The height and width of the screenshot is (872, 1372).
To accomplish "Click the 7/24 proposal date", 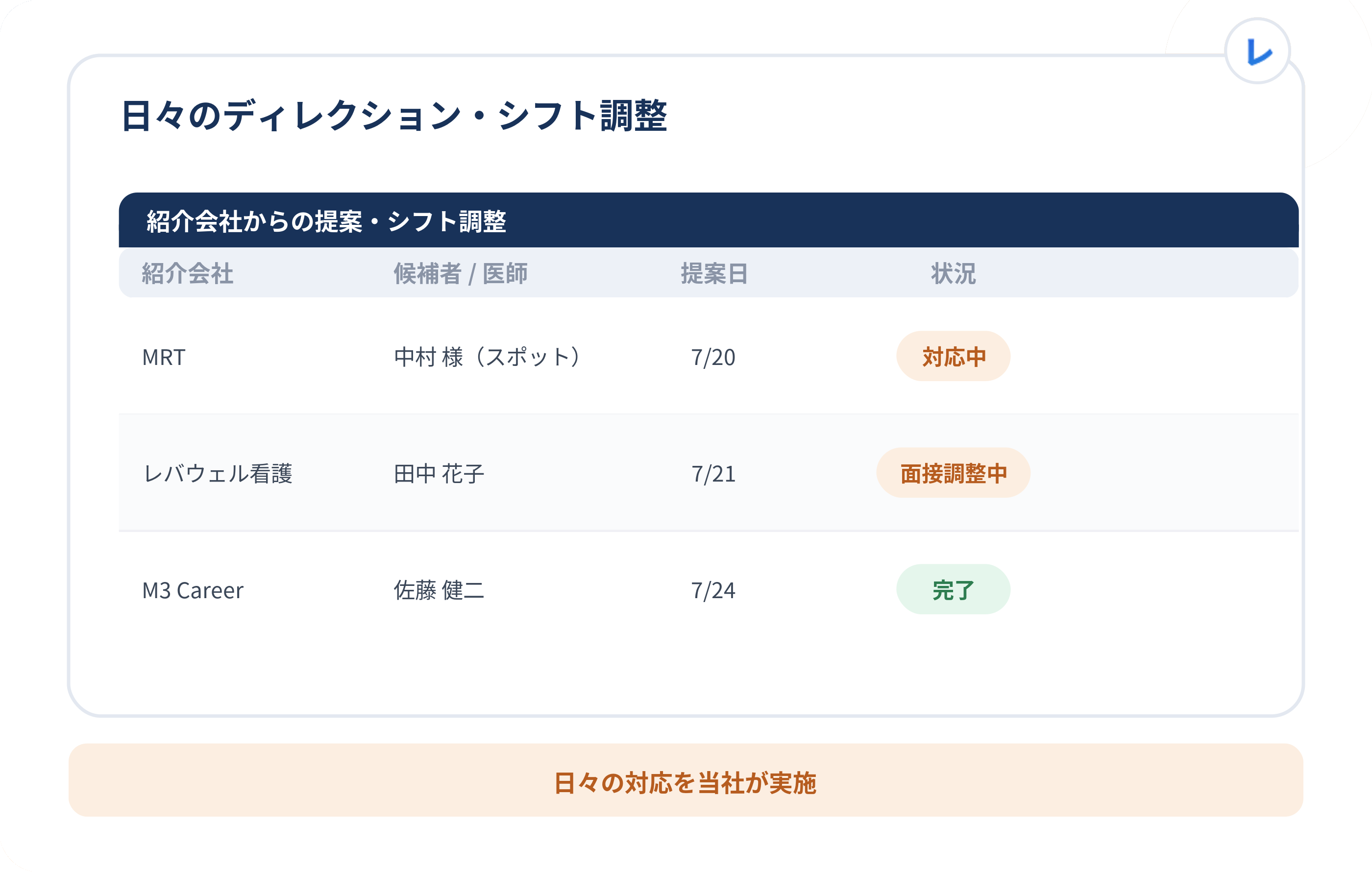I will coord(713,591).
